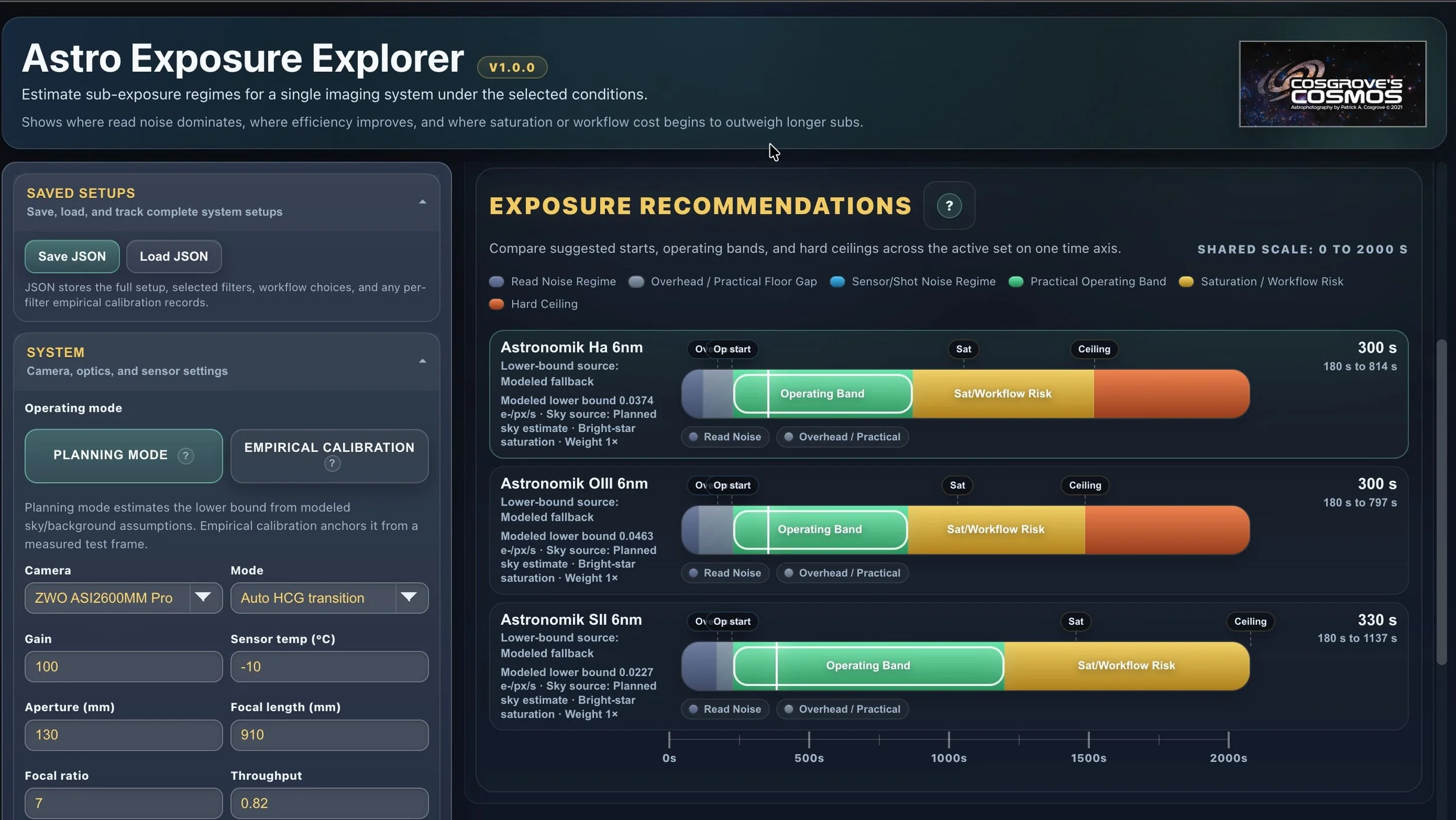The image size is (1456, 820).
Task: Click the Empirical Calibration help question icon
Action: (x=332, y=464)
